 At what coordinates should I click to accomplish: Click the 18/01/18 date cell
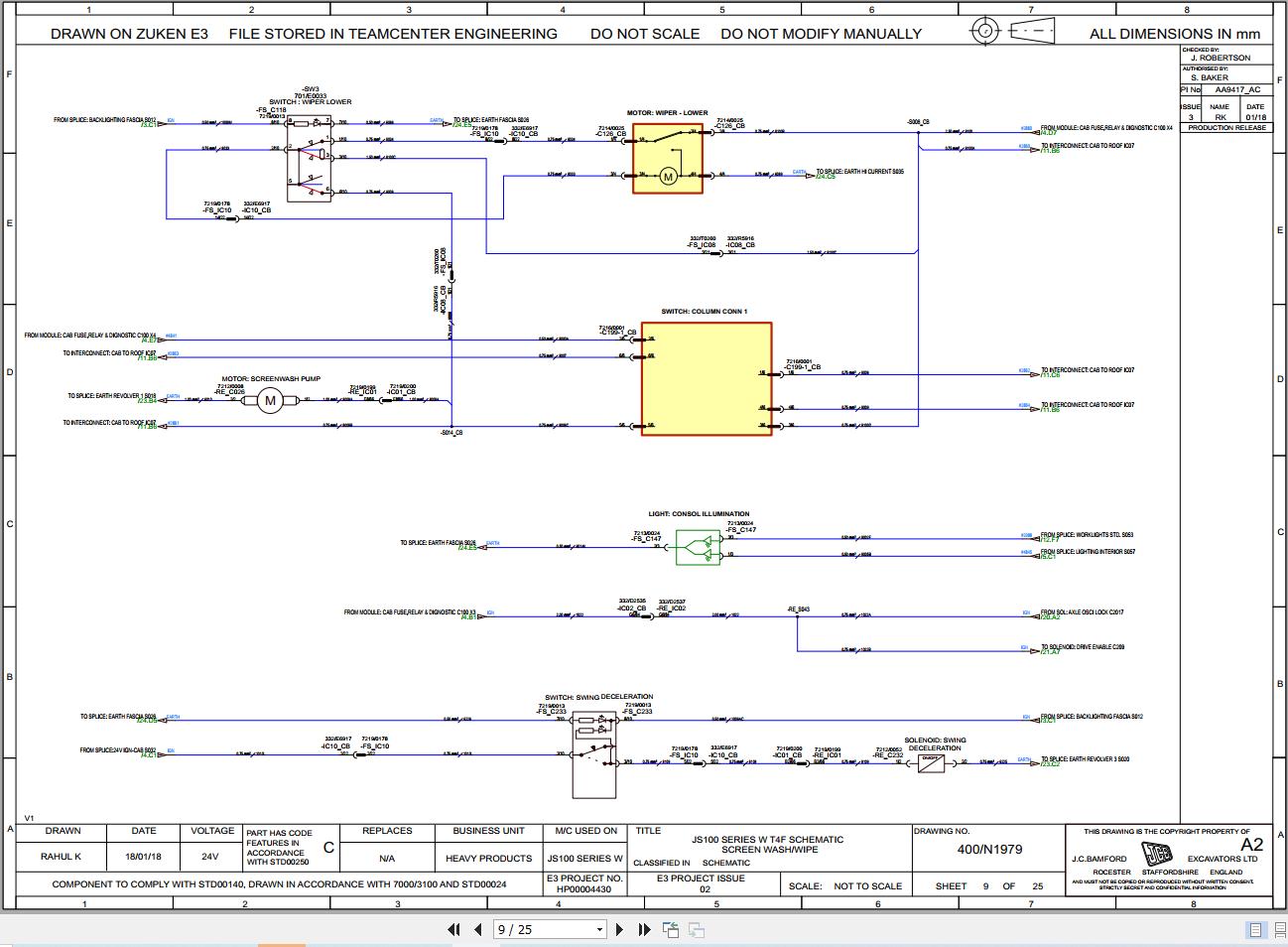coord(143,858)
